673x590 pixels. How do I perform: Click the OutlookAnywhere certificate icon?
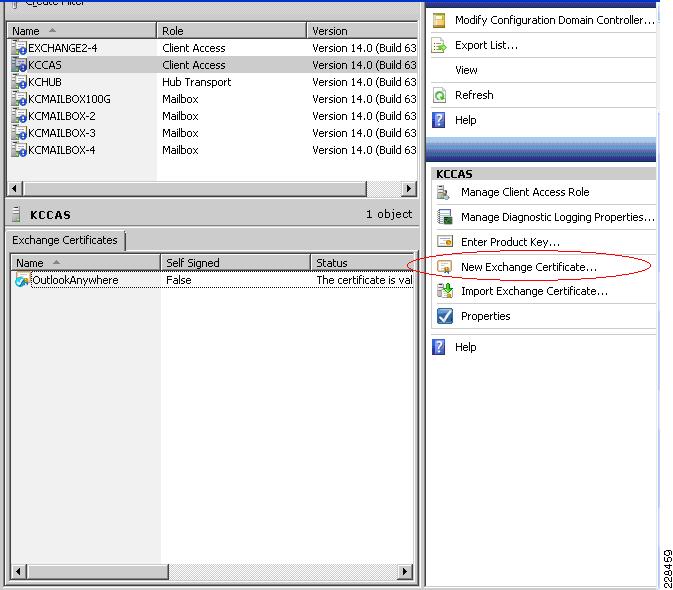pos(22,280)
